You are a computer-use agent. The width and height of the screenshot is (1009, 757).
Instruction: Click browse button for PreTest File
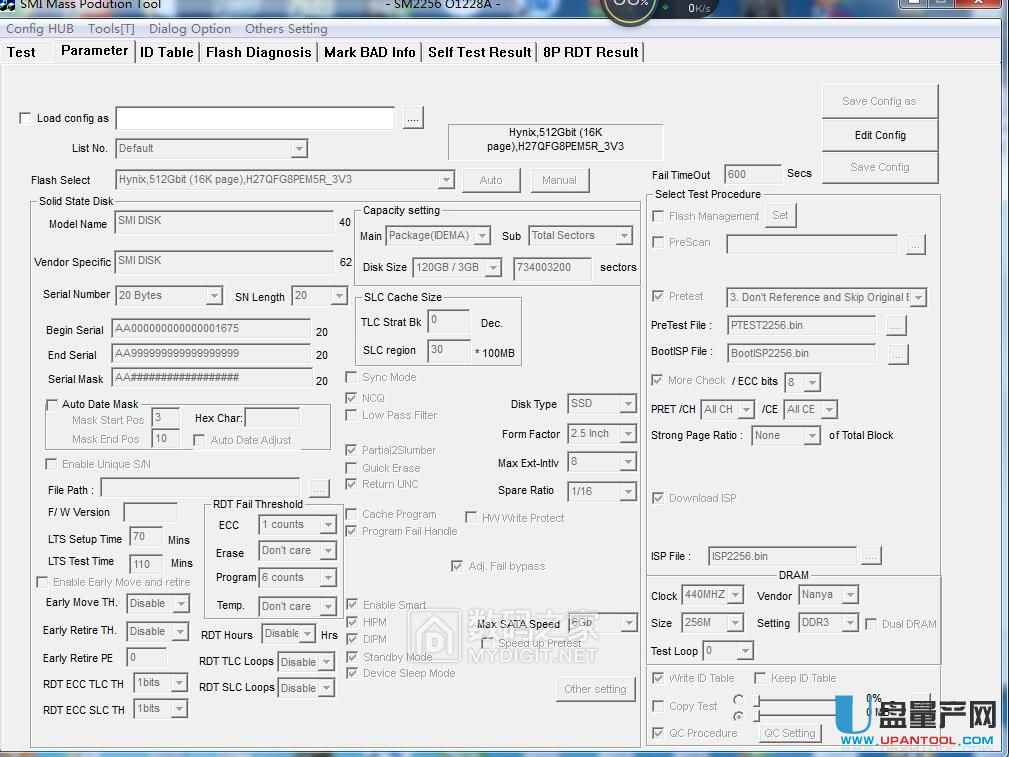tap(896, 325)
